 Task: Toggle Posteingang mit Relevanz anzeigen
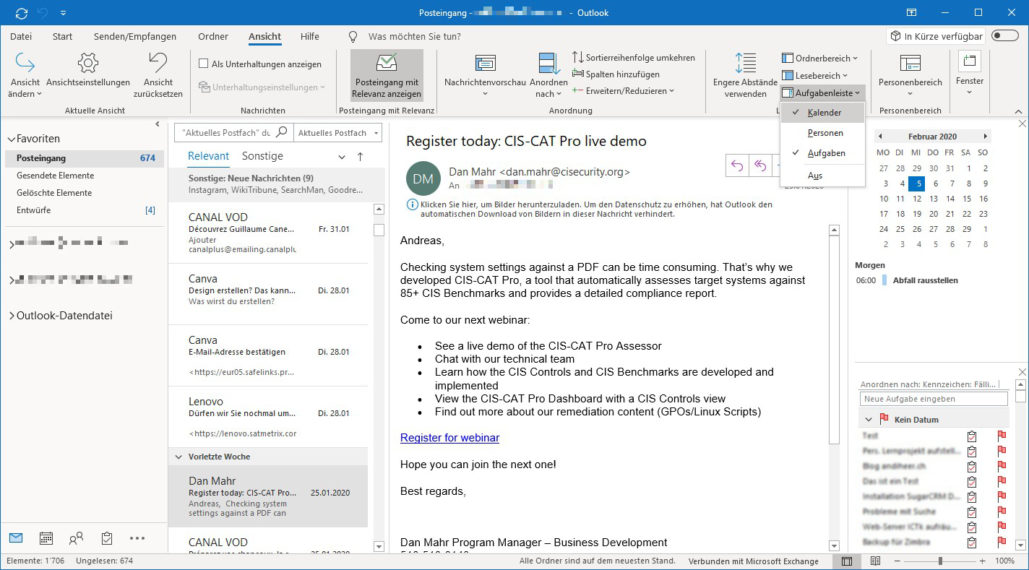pyautogui.click(x=387, y=75)
